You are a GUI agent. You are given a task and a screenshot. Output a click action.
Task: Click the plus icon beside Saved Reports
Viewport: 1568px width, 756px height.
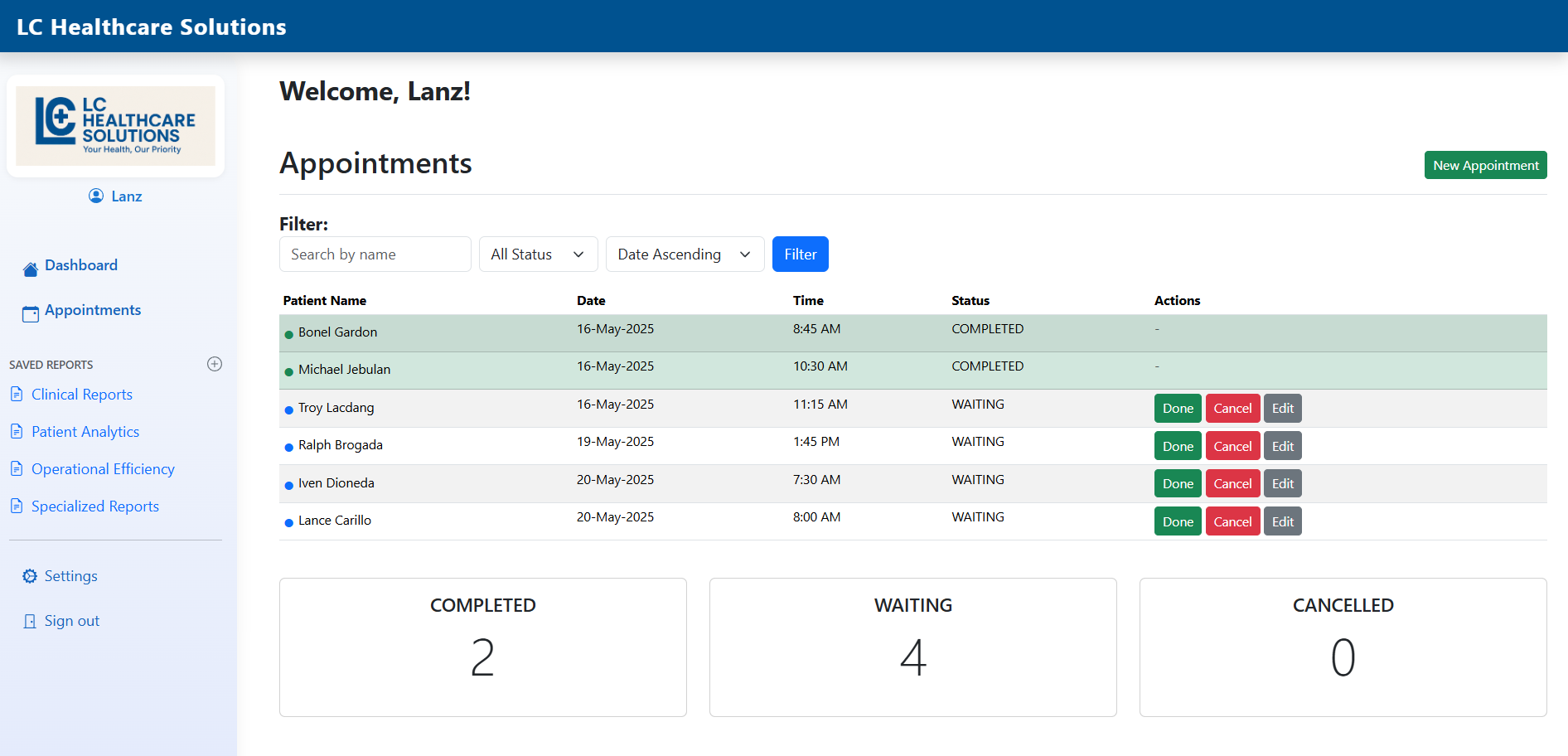pos(215,363)
